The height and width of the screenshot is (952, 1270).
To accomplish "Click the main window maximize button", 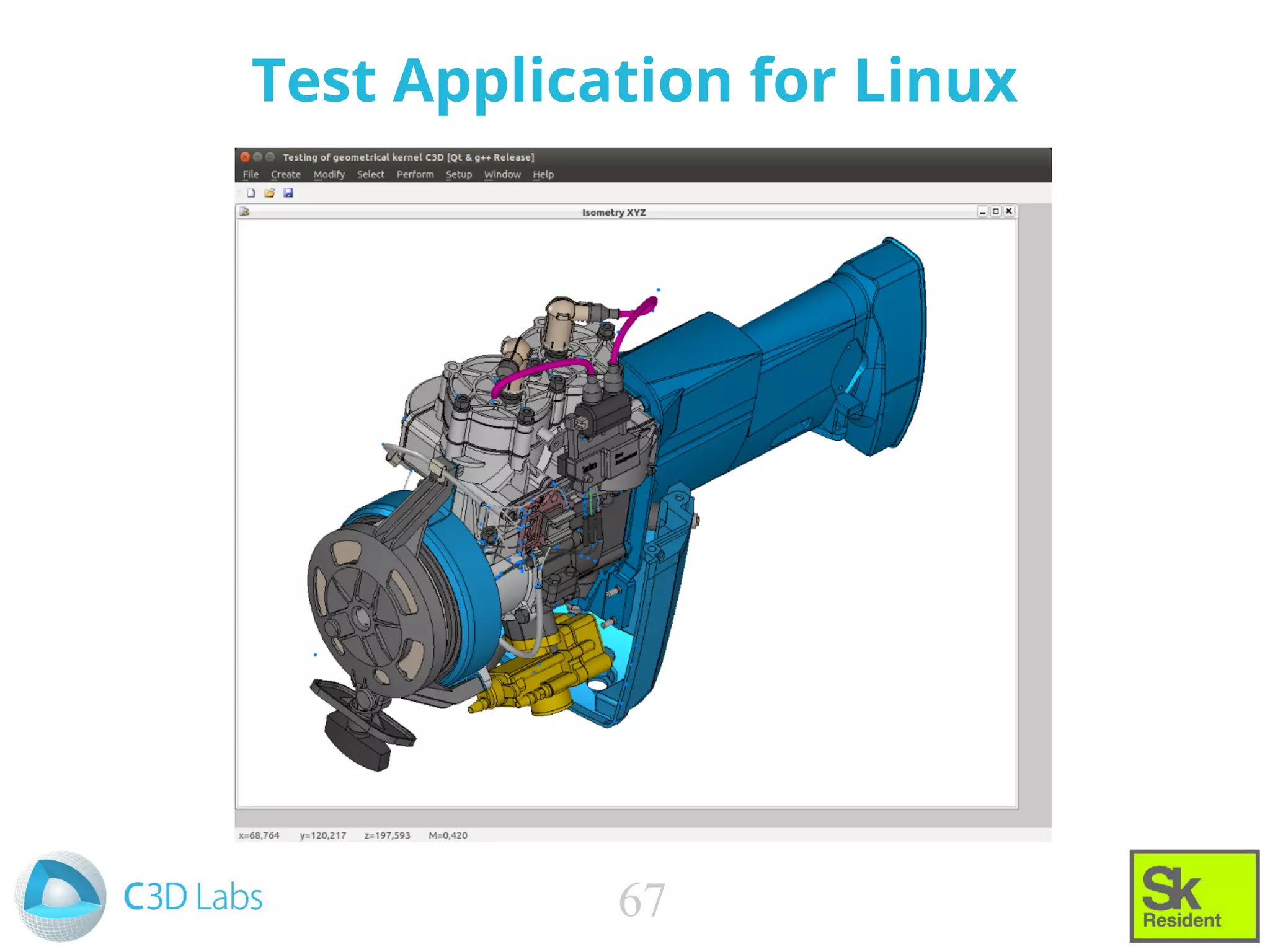I will [270, 157].
